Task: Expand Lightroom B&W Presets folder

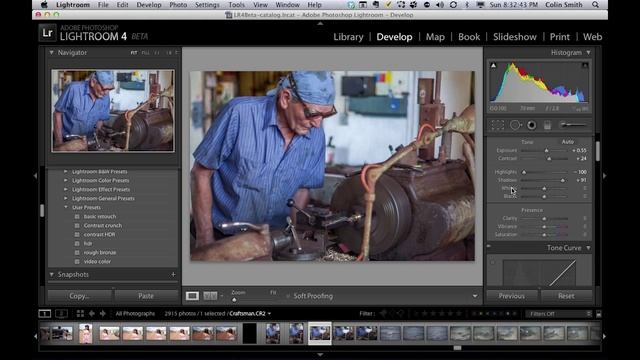Action: pyautogui.click(x=66, y=171)
